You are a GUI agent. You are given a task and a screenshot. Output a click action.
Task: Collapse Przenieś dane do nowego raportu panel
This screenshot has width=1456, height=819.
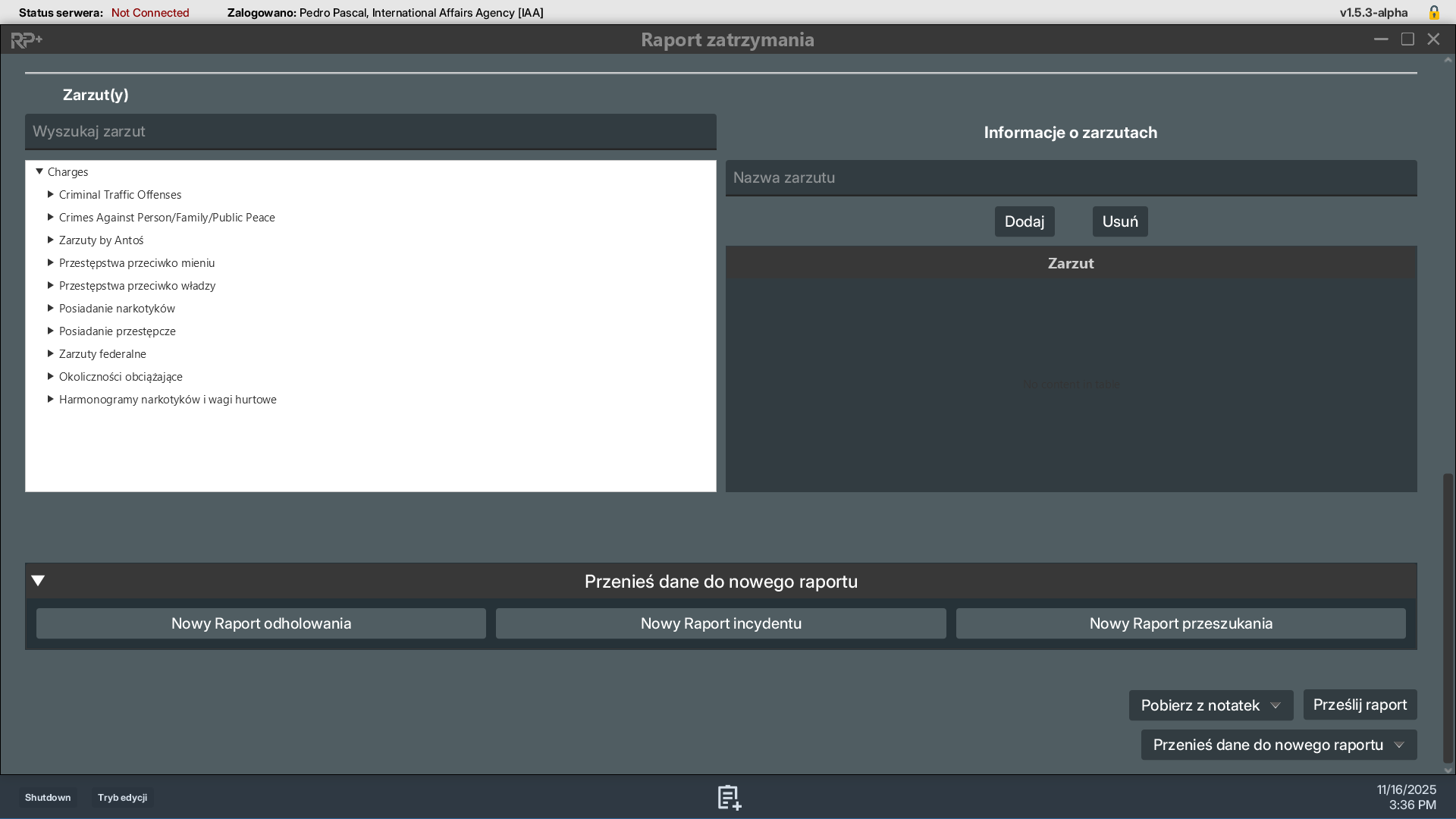(38, 581)
